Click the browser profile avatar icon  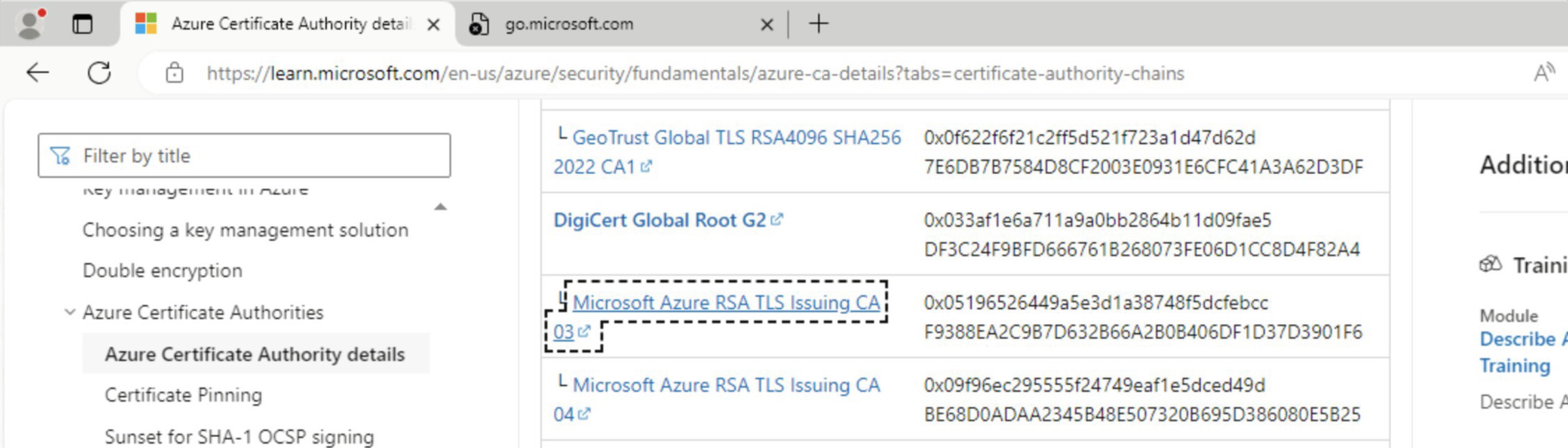coord(30,24)
